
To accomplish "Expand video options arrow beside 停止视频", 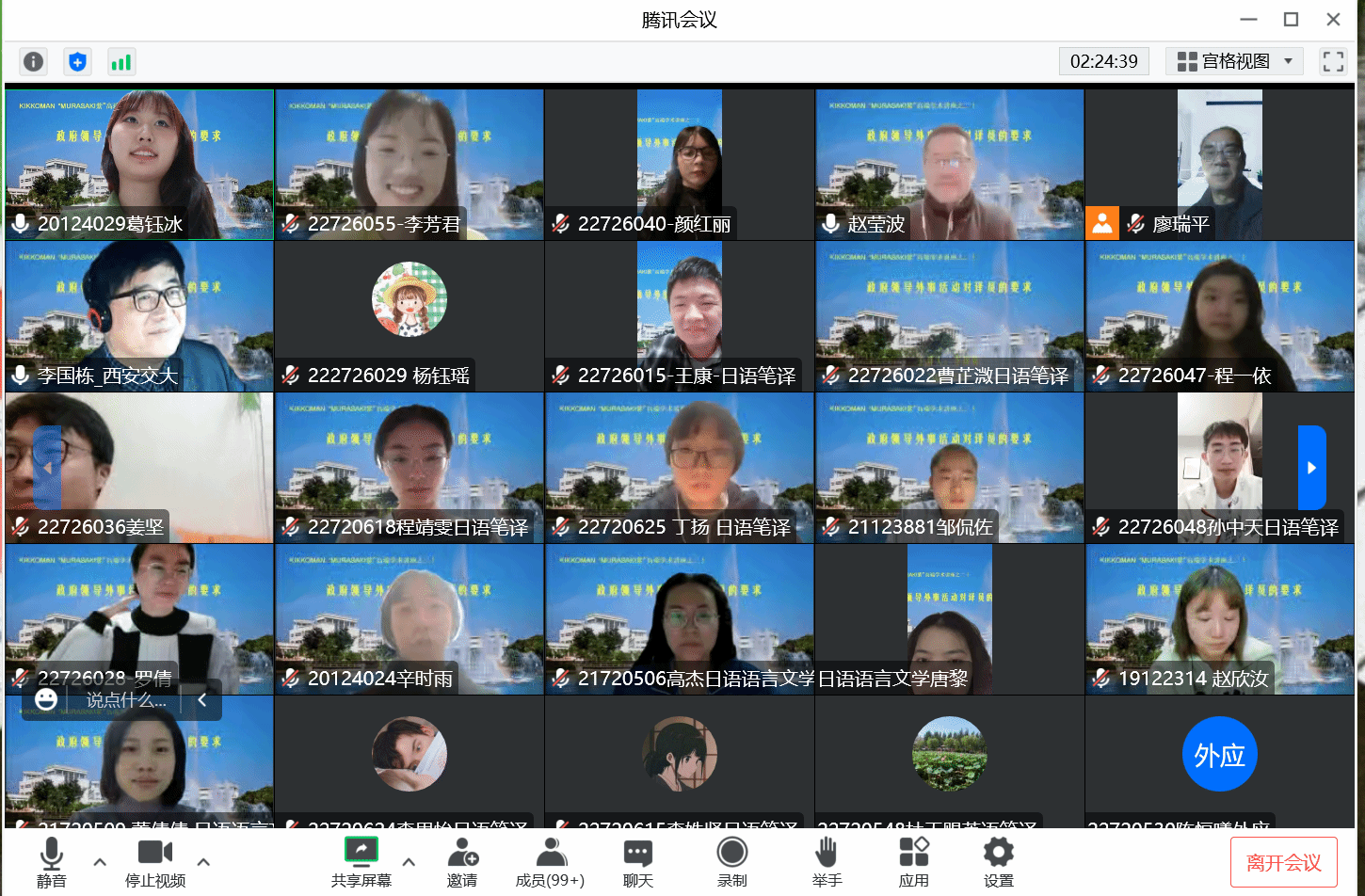I will [203, 861].
